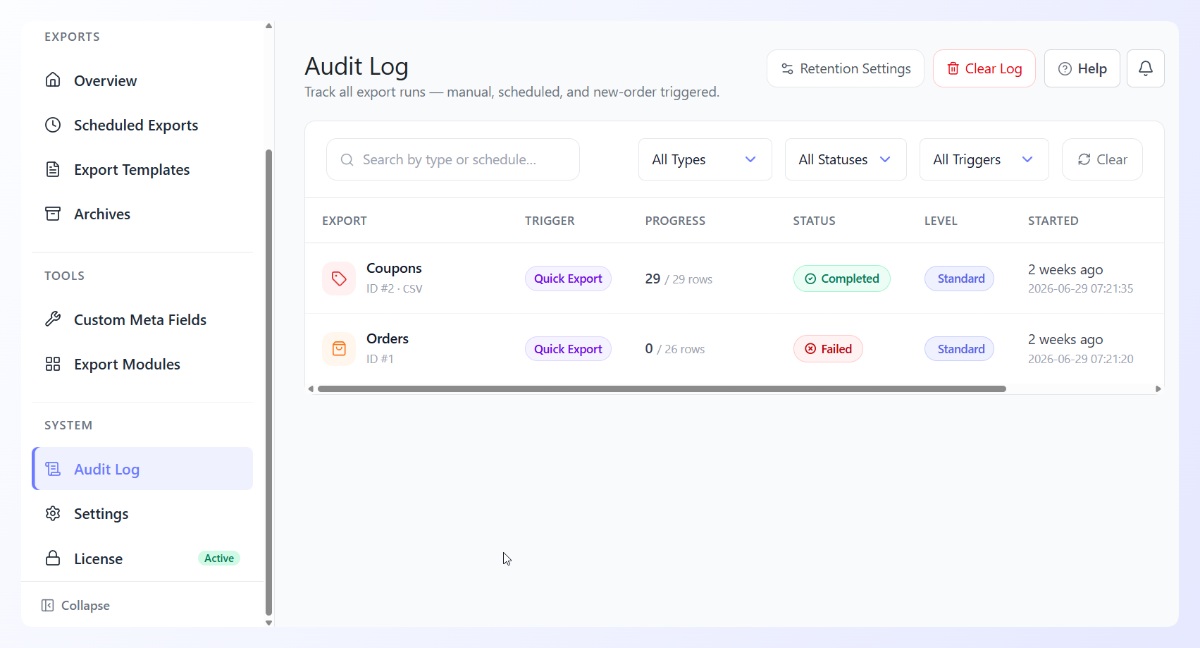Click the Failed status badge
The image size is (1200, 648).
coord(828,349)
